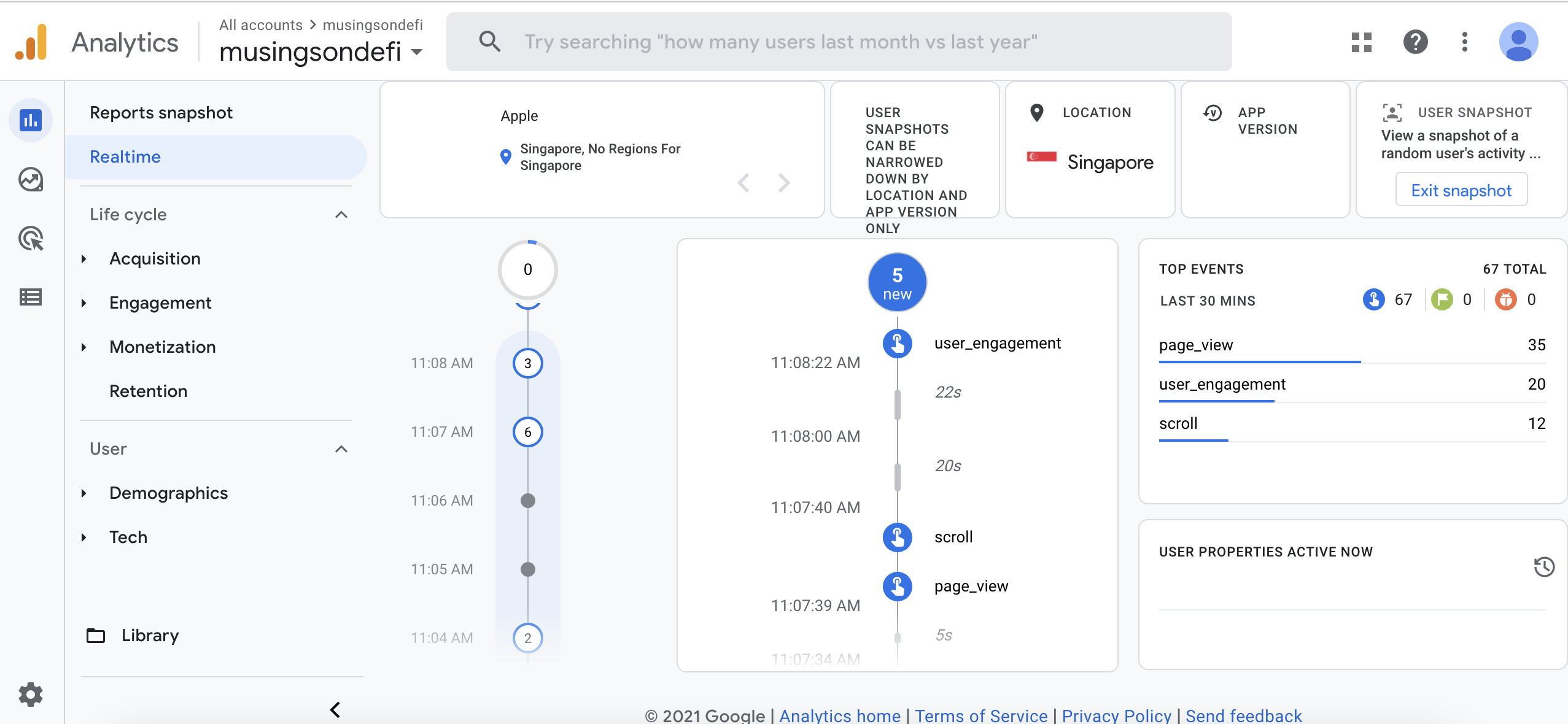Open the Configure table sidebar icon

[30, 298]
